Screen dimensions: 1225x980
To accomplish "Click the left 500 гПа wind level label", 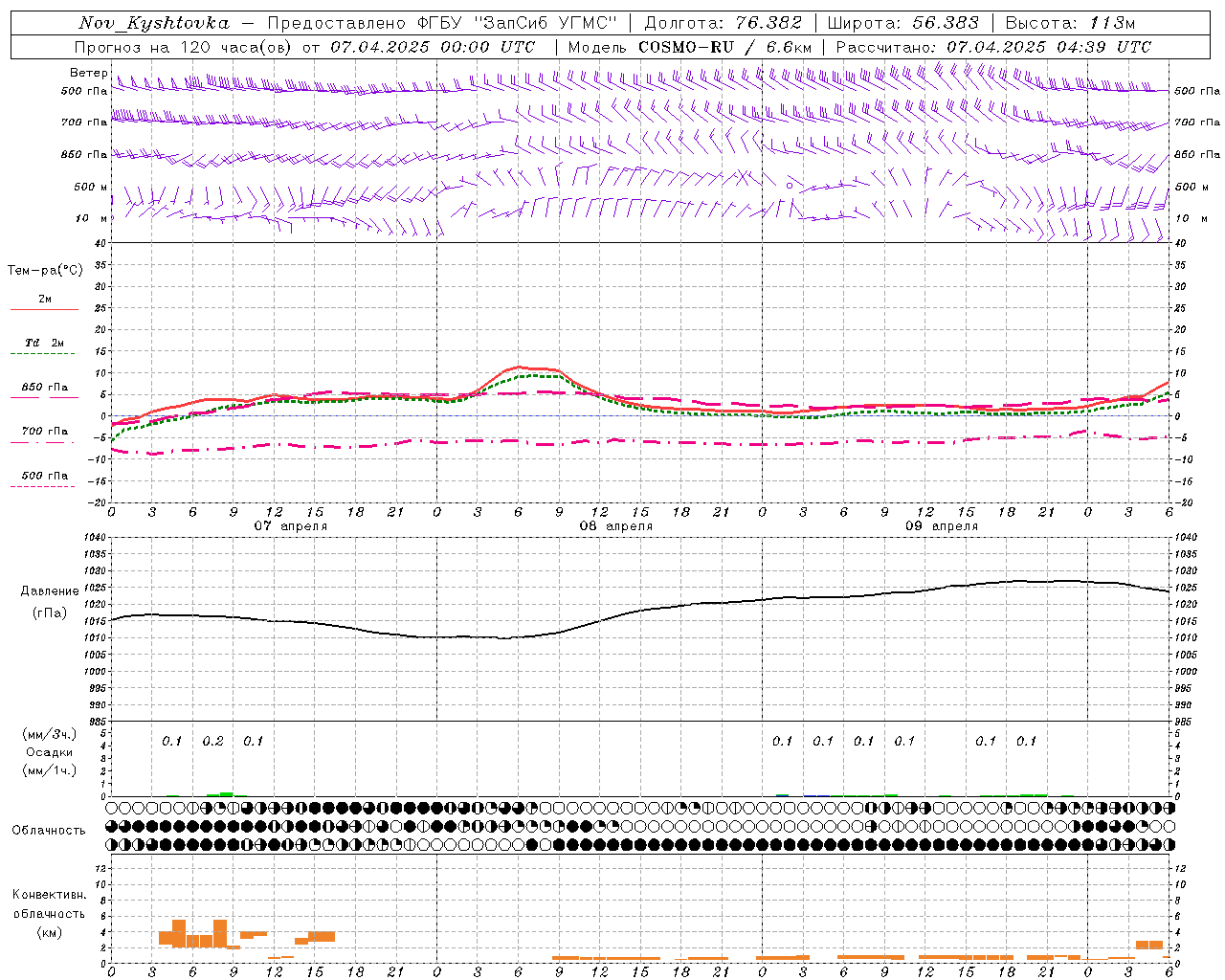I will click(x=84, y=92).
